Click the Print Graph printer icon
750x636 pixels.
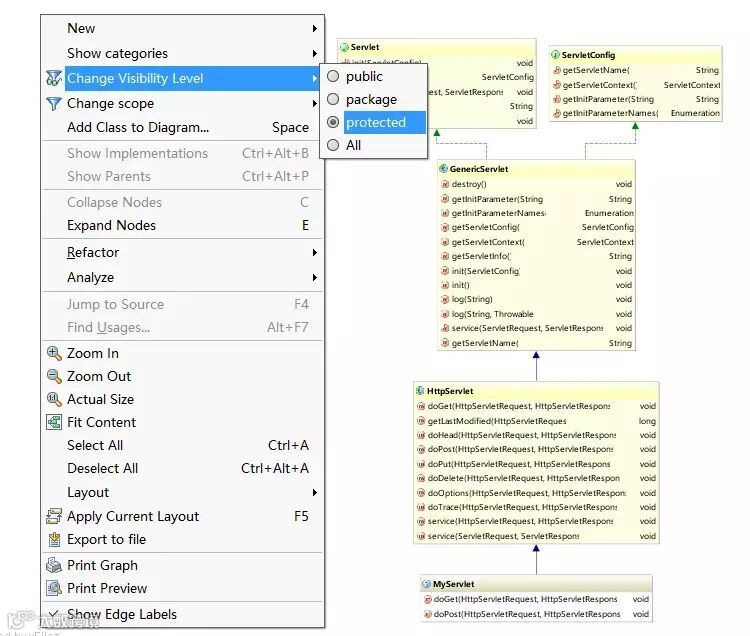coord(54,565)
